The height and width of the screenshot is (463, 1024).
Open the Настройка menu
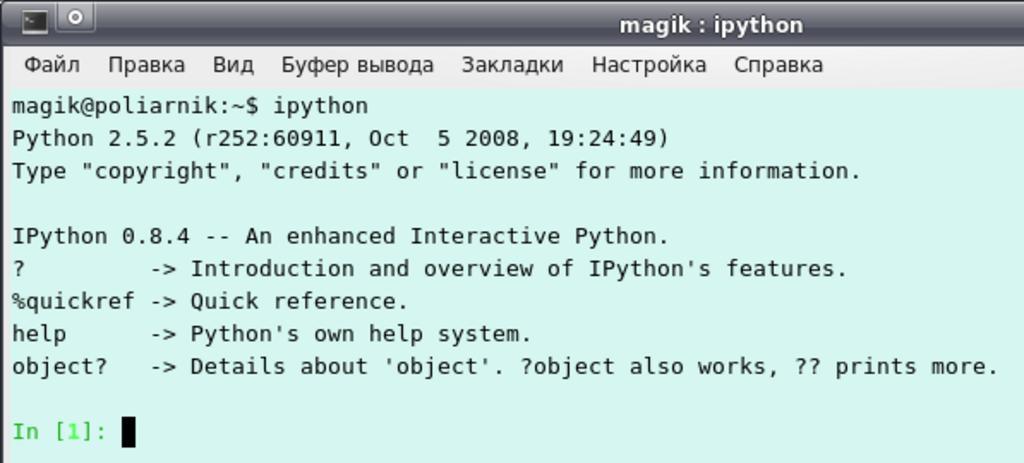click(x=649, y=65)
